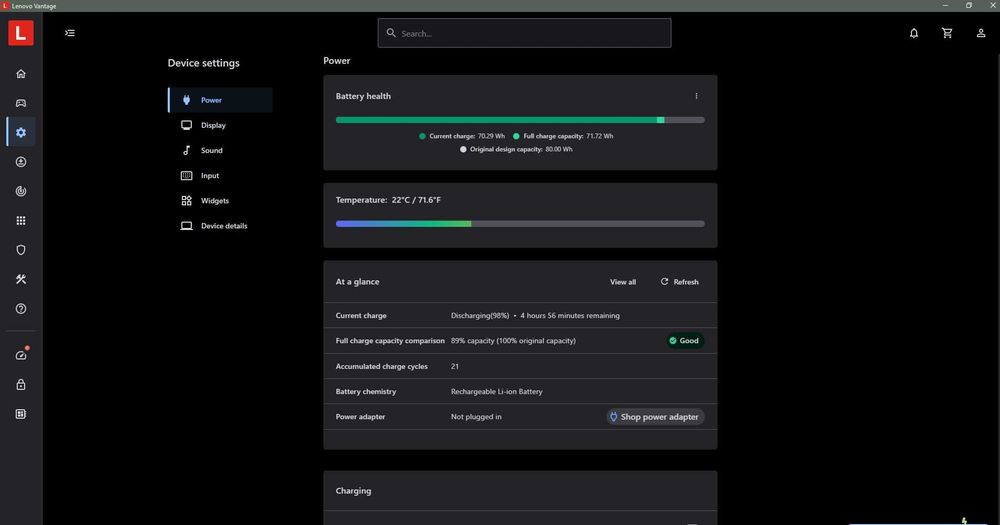Click "Full charge capacity comparison" label
This screenshot has height=525, width=1000.
click(x=390, y=341)
